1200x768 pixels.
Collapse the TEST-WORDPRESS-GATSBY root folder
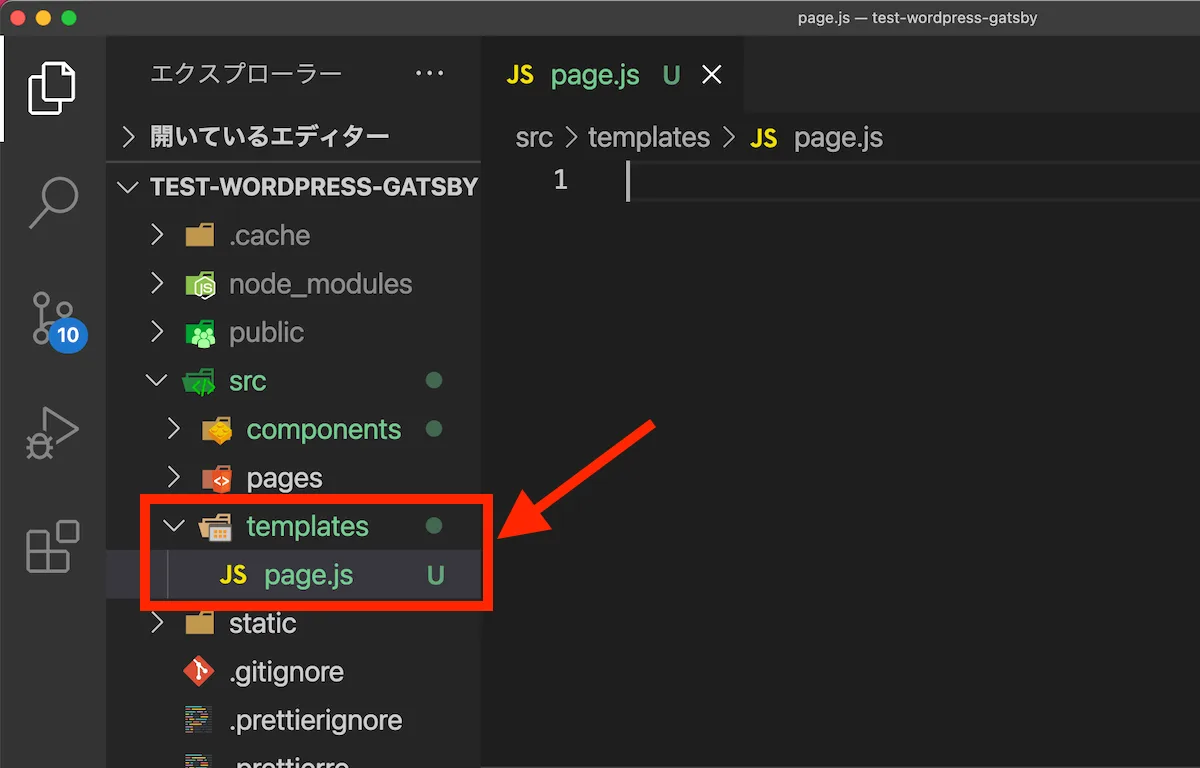point(127,186)
